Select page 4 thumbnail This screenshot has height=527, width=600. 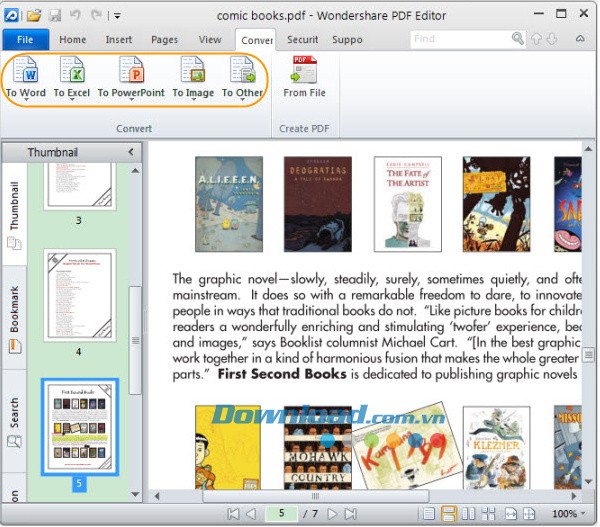(x=80, y=295)
